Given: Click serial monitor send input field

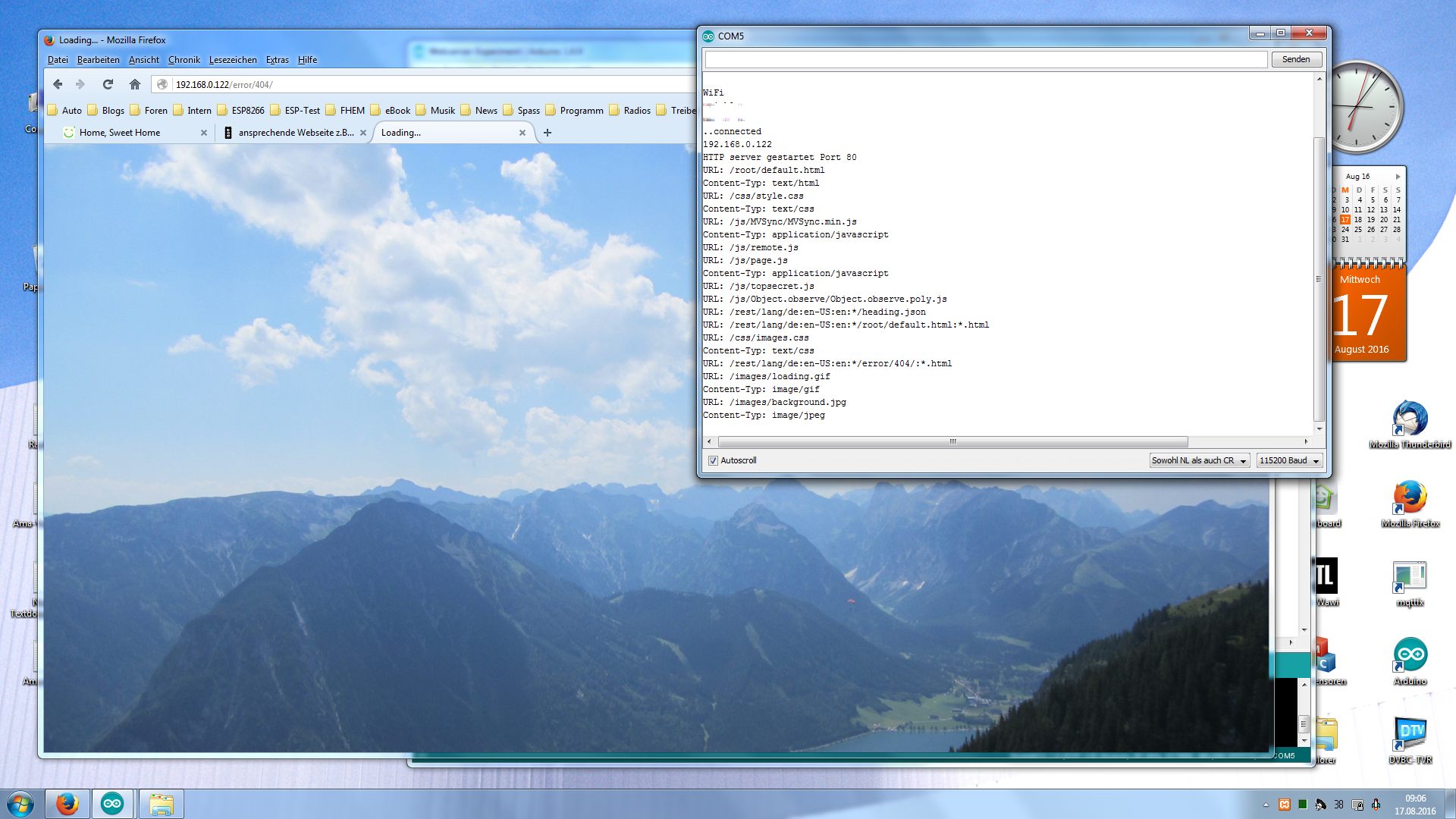Looking at the screenshot, I should 986,59.
